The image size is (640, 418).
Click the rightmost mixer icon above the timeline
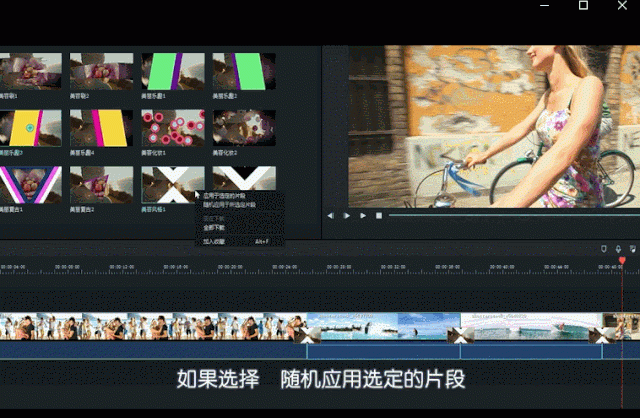pyautogui.click(x=633, y=249)
